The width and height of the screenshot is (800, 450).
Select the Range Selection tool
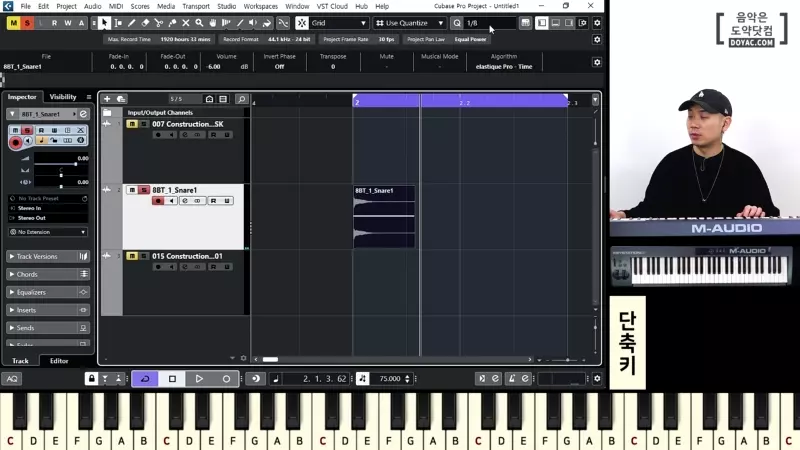118,23
